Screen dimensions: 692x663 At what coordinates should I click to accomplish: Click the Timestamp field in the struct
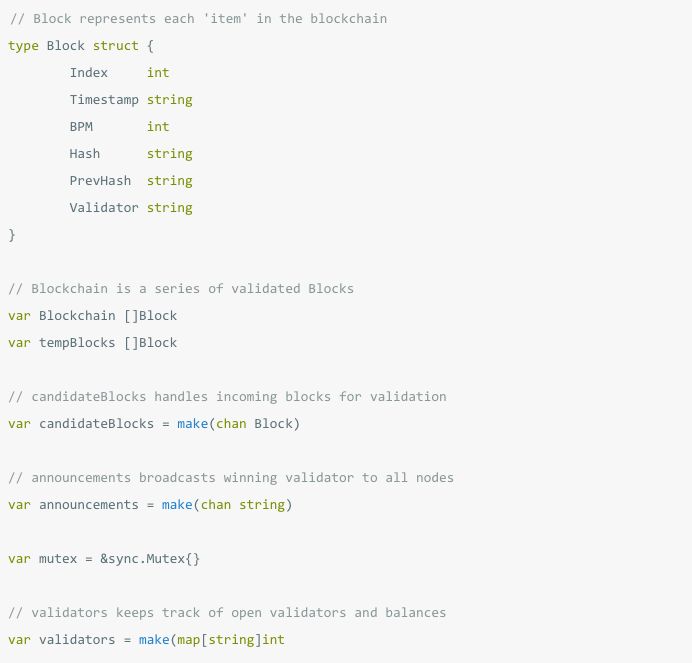coord(104,100)
